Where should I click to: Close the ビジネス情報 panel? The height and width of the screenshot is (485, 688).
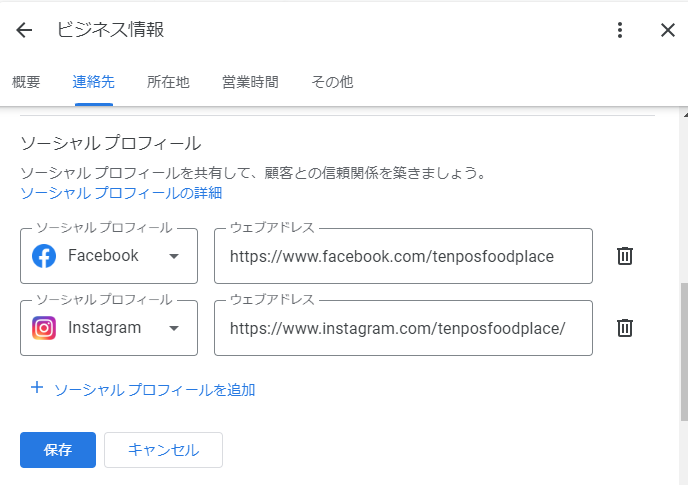tap(667, 30)
